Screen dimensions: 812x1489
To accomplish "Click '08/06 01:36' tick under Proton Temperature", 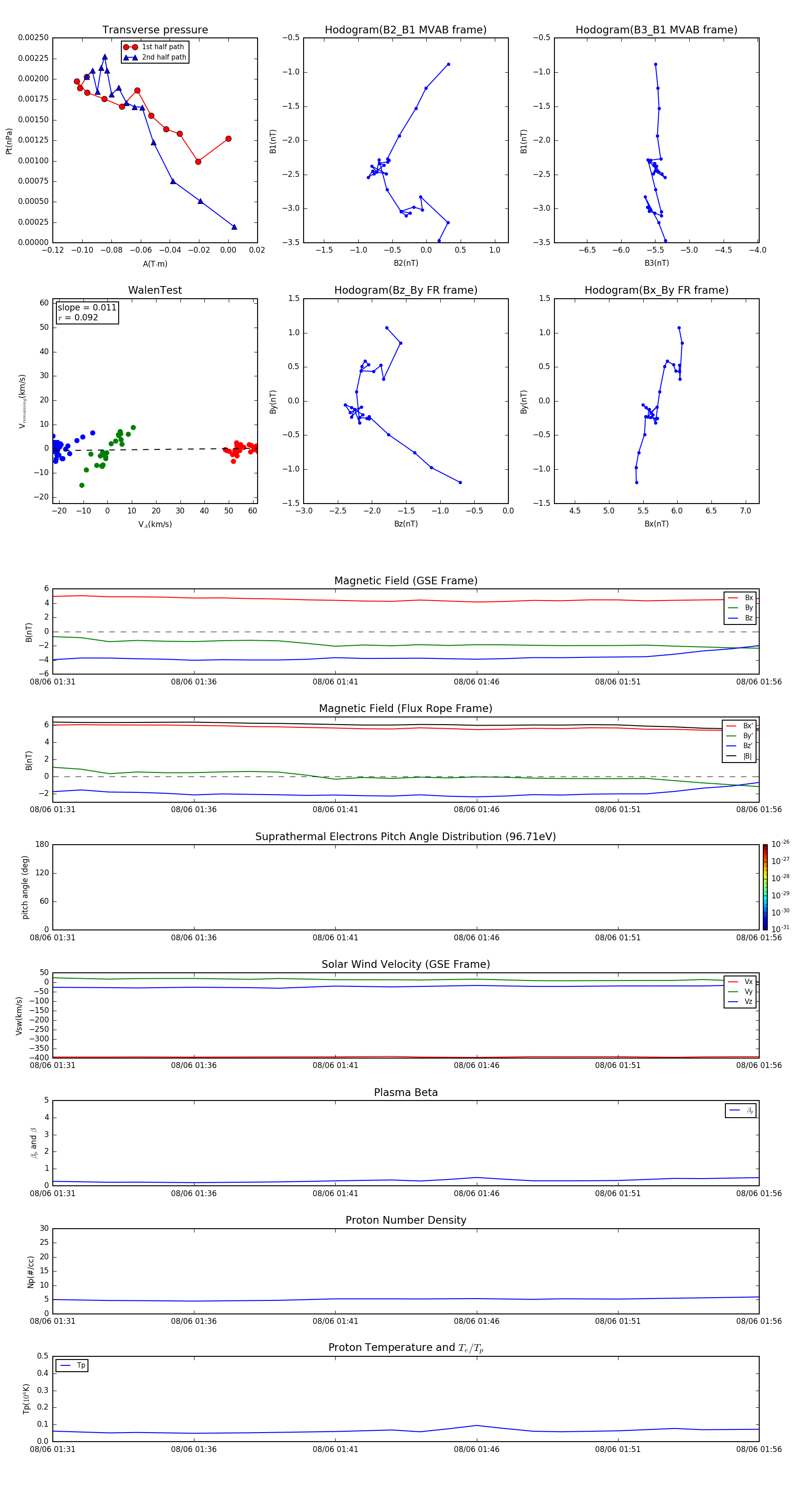I will coord(194,1450).
